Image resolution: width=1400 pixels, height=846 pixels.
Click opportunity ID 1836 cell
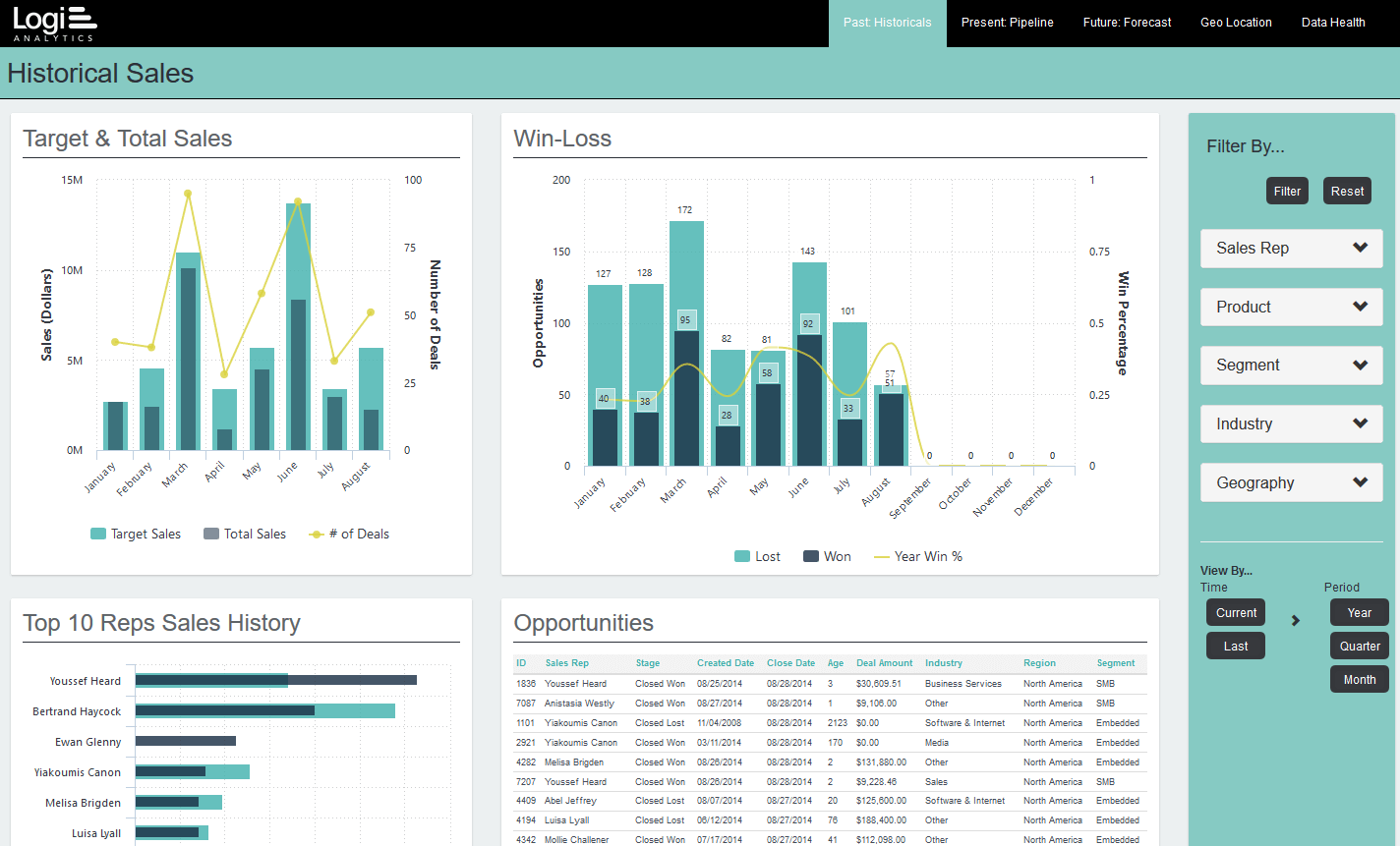(527, 684)
